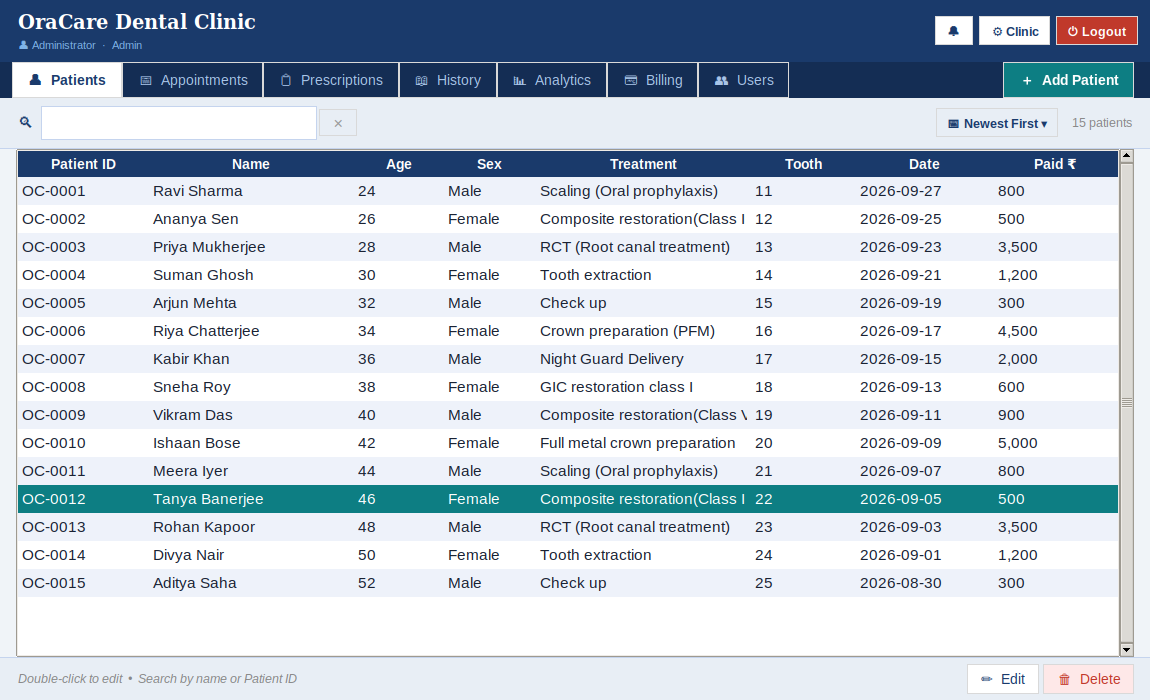Select patient row OC-0001
The height and width of the screenshot is (700, 1150).
568,191
